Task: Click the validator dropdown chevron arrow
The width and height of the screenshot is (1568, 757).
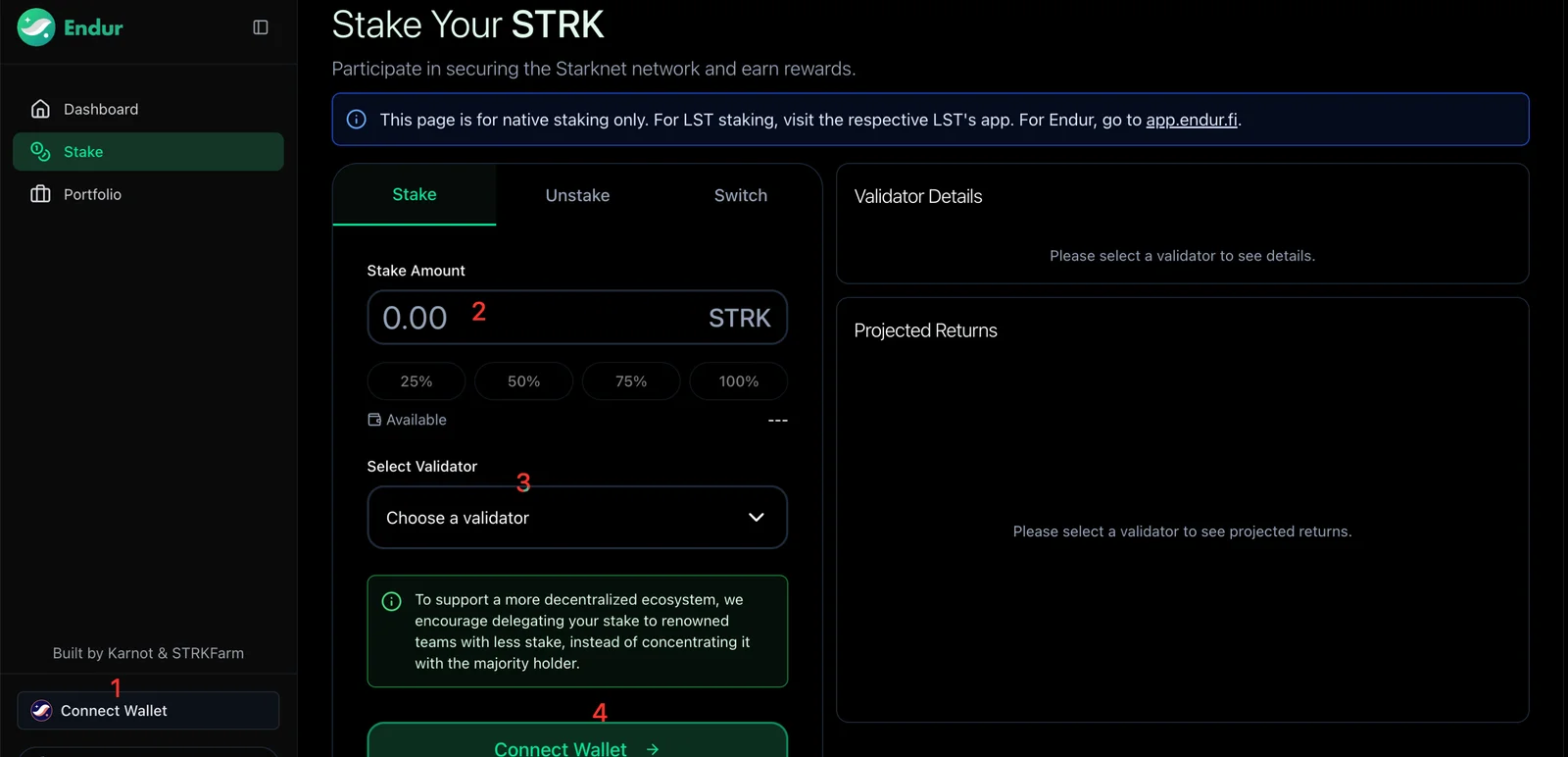Action: pyautogui.click(x=757, y=518)
